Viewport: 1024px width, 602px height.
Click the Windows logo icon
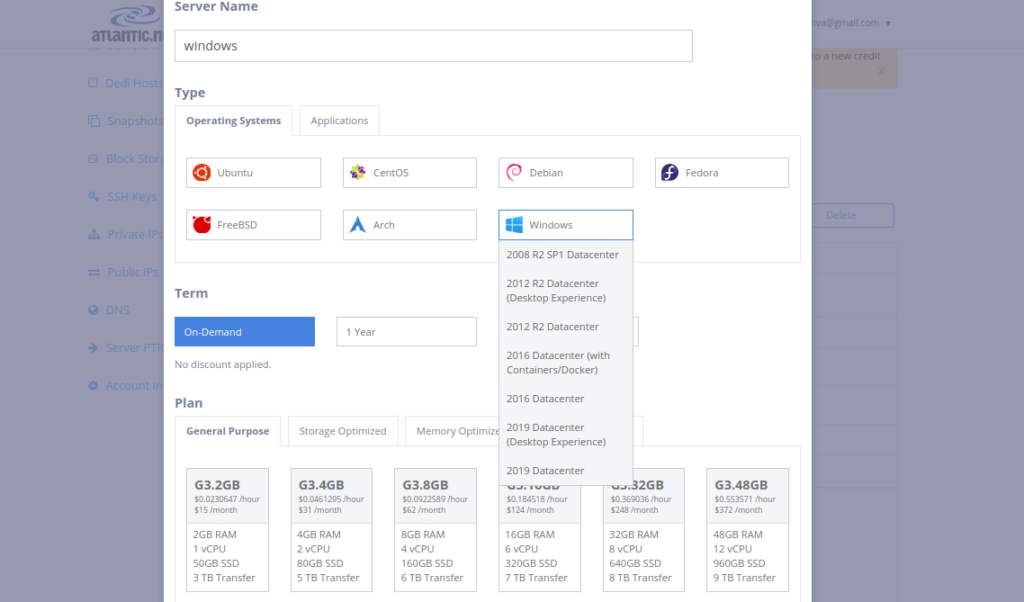point(514,225)
